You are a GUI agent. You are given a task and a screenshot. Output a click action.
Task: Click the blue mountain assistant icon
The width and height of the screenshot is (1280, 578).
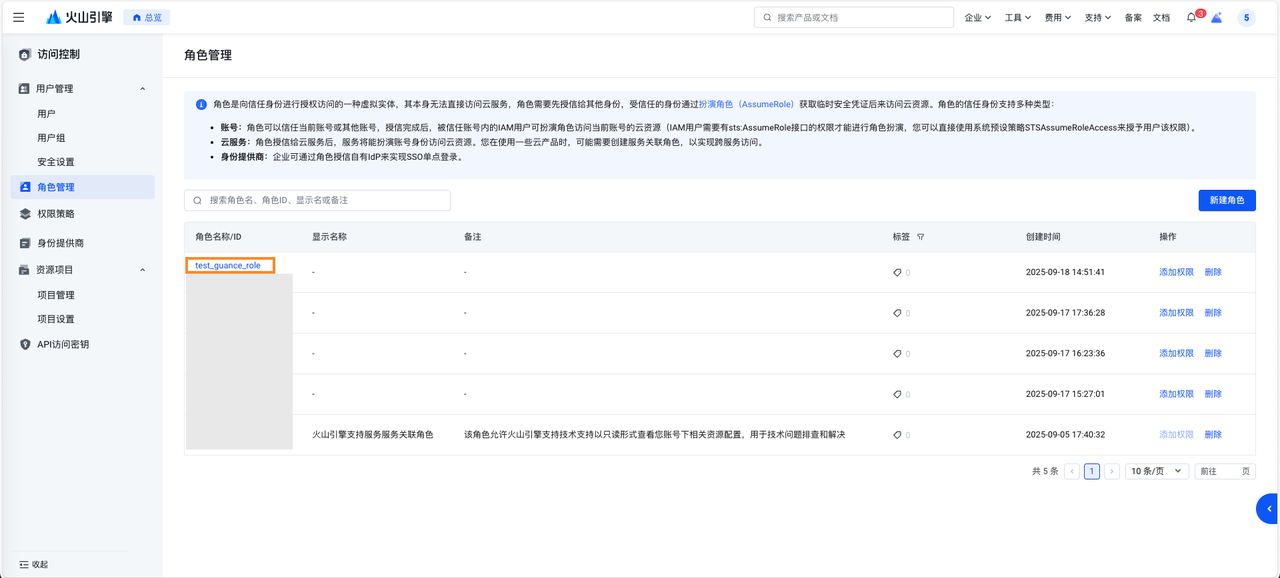(x=1217, y=18)
